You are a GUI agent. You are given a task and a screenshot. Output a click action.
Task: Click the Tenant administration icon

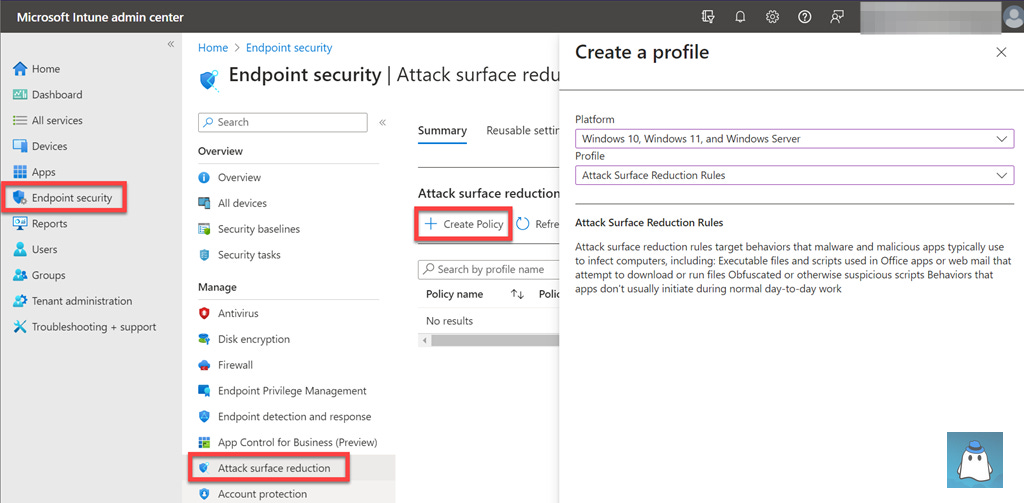coord(20,301)
